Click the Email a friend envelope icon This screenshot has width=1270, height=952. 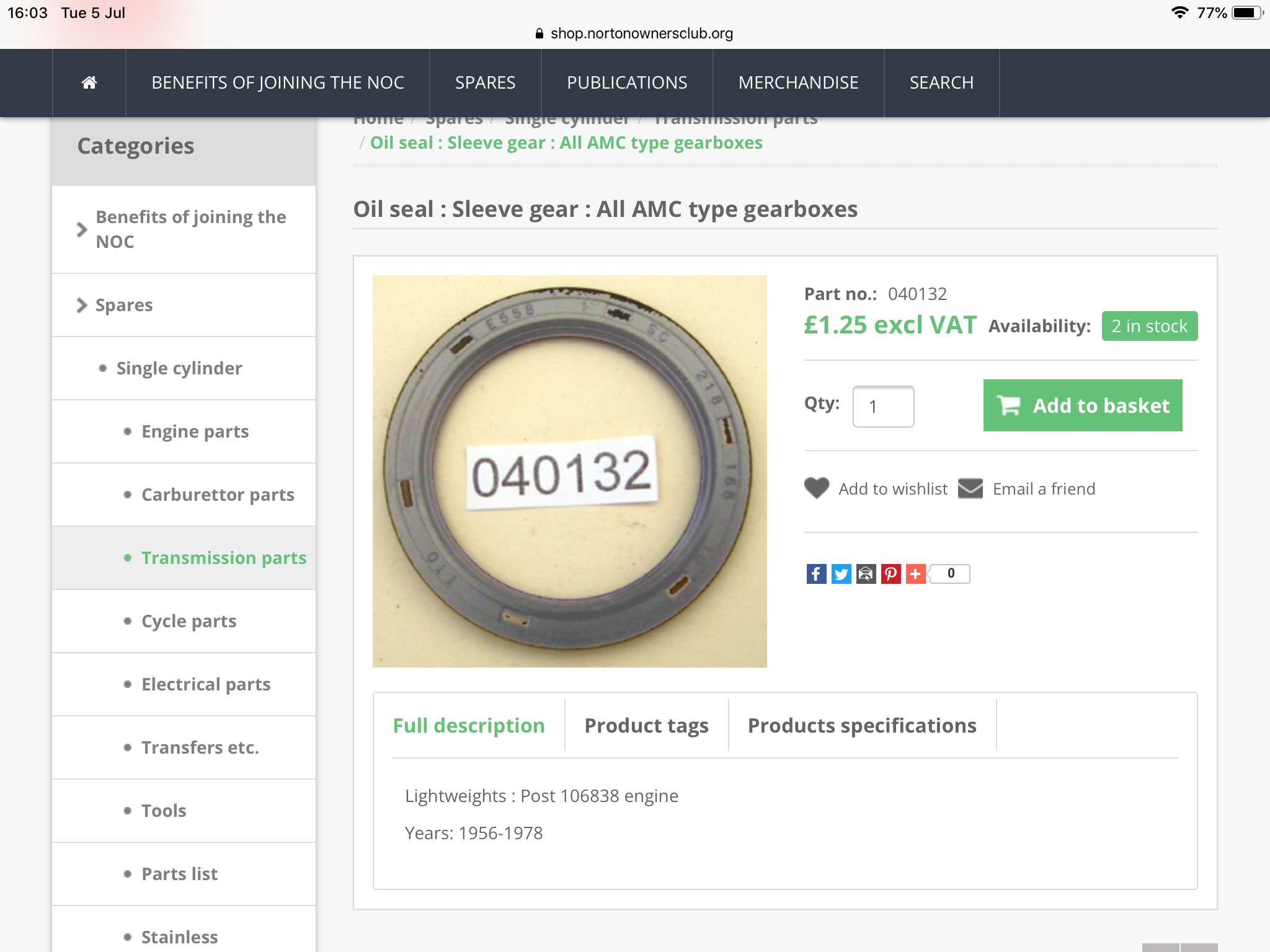970,488
